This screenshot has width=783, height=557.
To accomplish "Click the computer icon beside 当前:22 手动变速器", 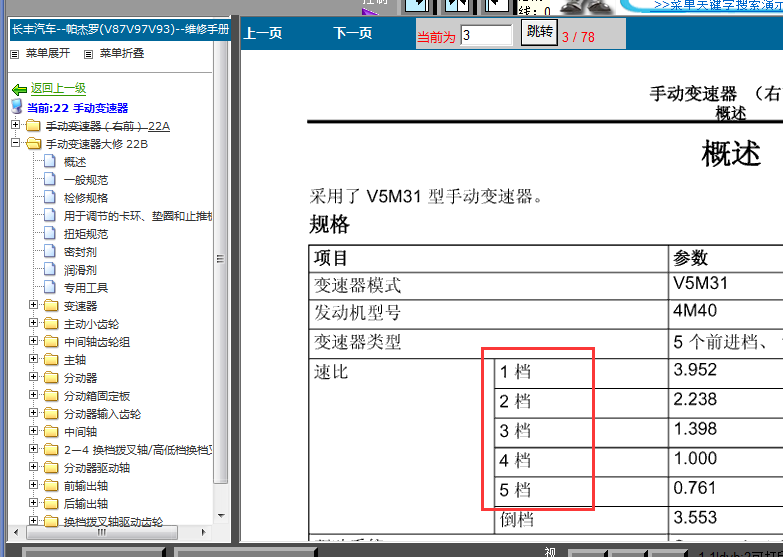I will pyautogui.click(x=17, y=106).
